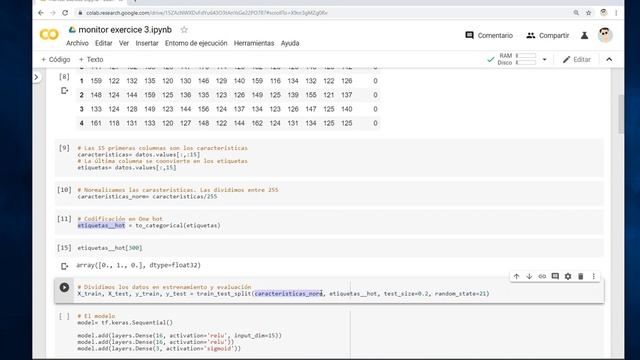Bookmark this page with the star icon

click(x=589, y=13)
